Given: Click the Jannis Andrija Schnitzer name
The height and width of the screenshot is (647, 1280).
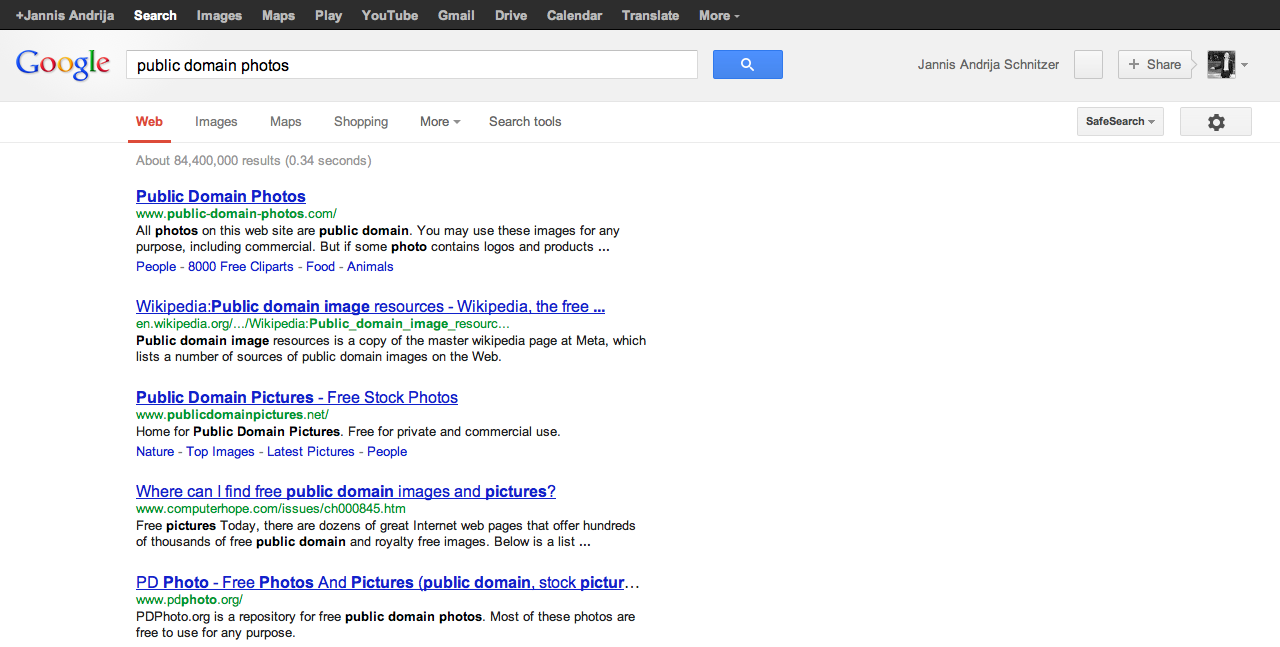Looking at the screenshot, I should [988, 65].
